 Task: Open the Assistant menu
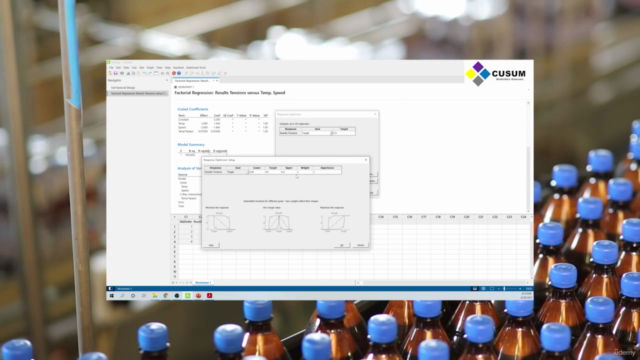(x=178, y=68)
